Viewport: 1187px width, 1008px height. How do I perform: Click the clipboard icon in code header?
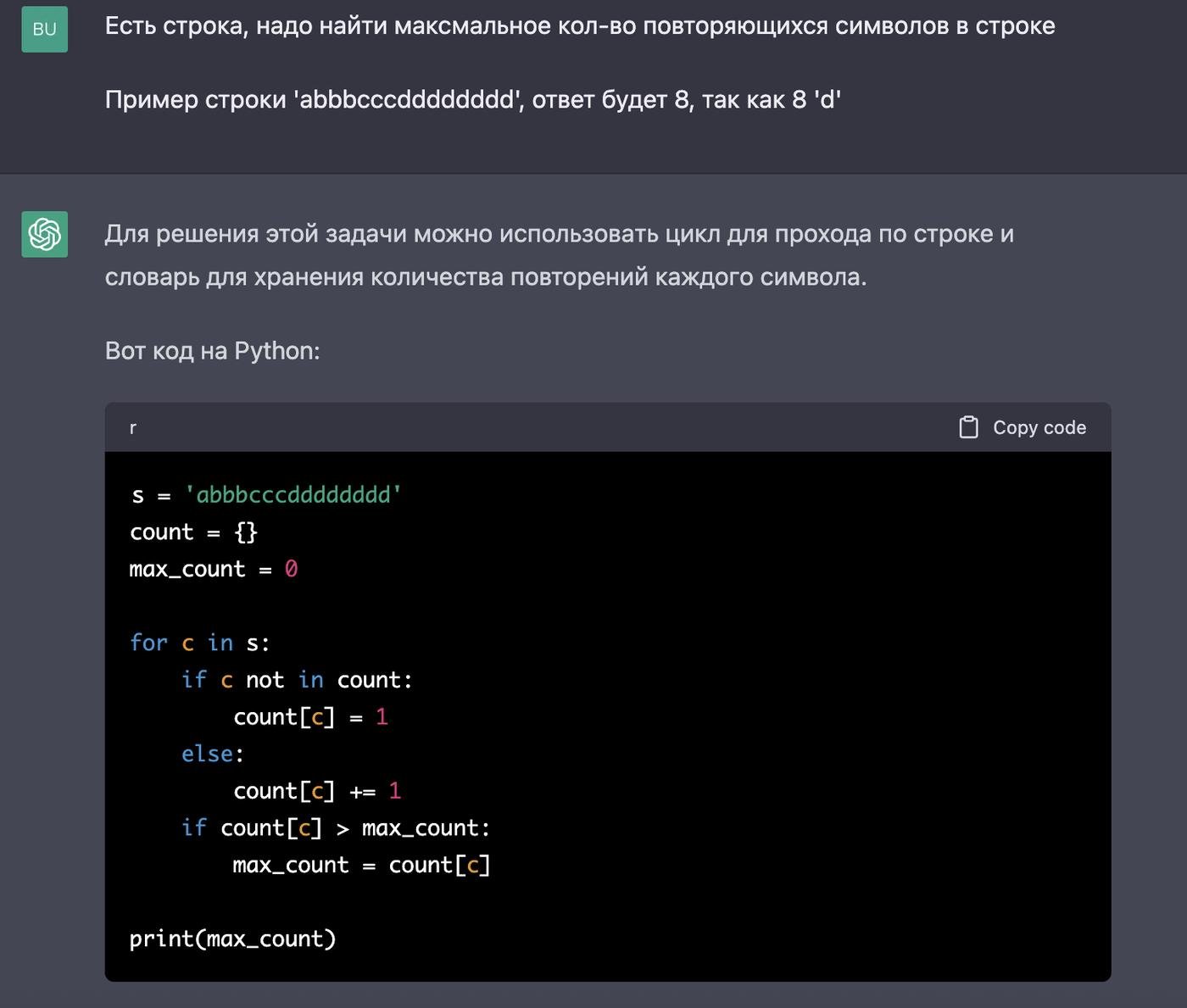pyautogui.click(x=968, y=427)
